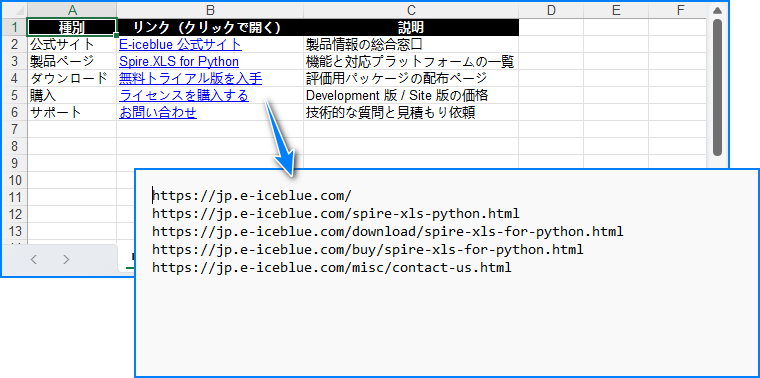Viewport: 760px width, 378px height.
Task: Select column D header
Action: [551, 10]
